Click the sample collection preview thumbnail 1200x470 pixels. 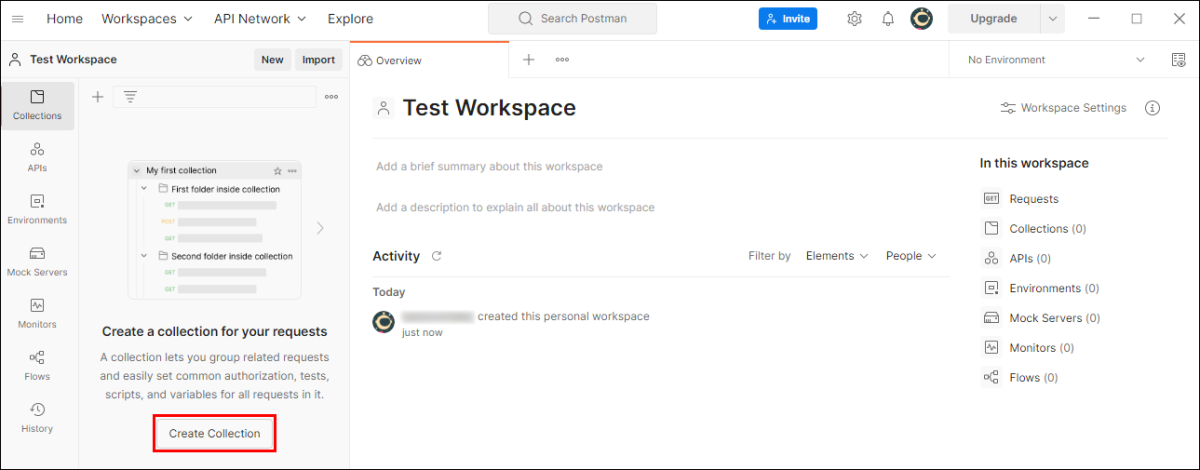coord(215,230)
